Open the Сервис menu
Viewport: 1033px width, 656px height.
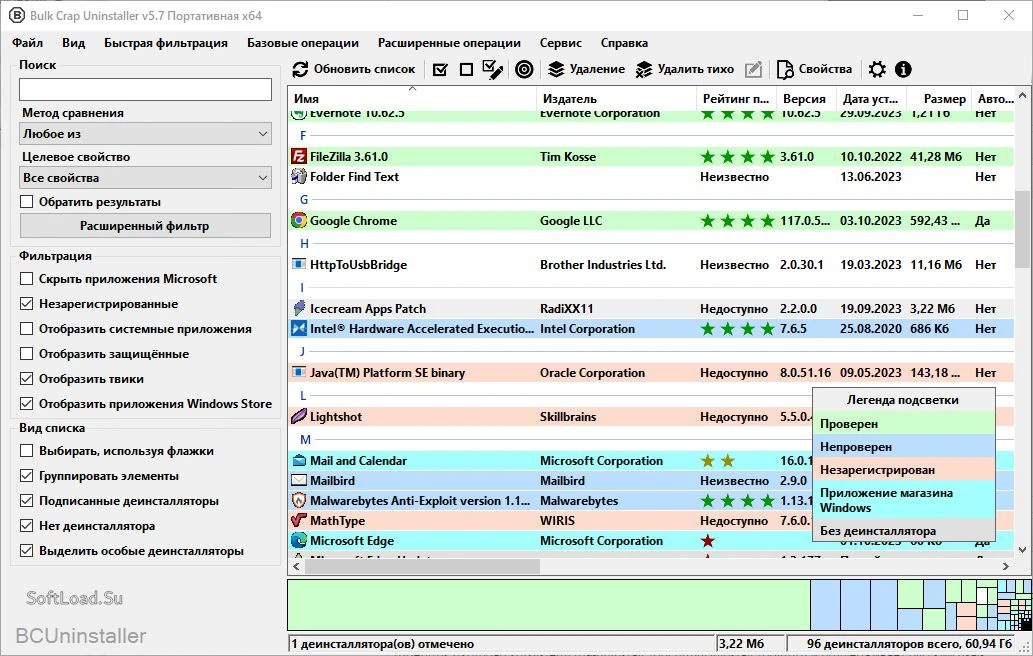coord(561,43)
